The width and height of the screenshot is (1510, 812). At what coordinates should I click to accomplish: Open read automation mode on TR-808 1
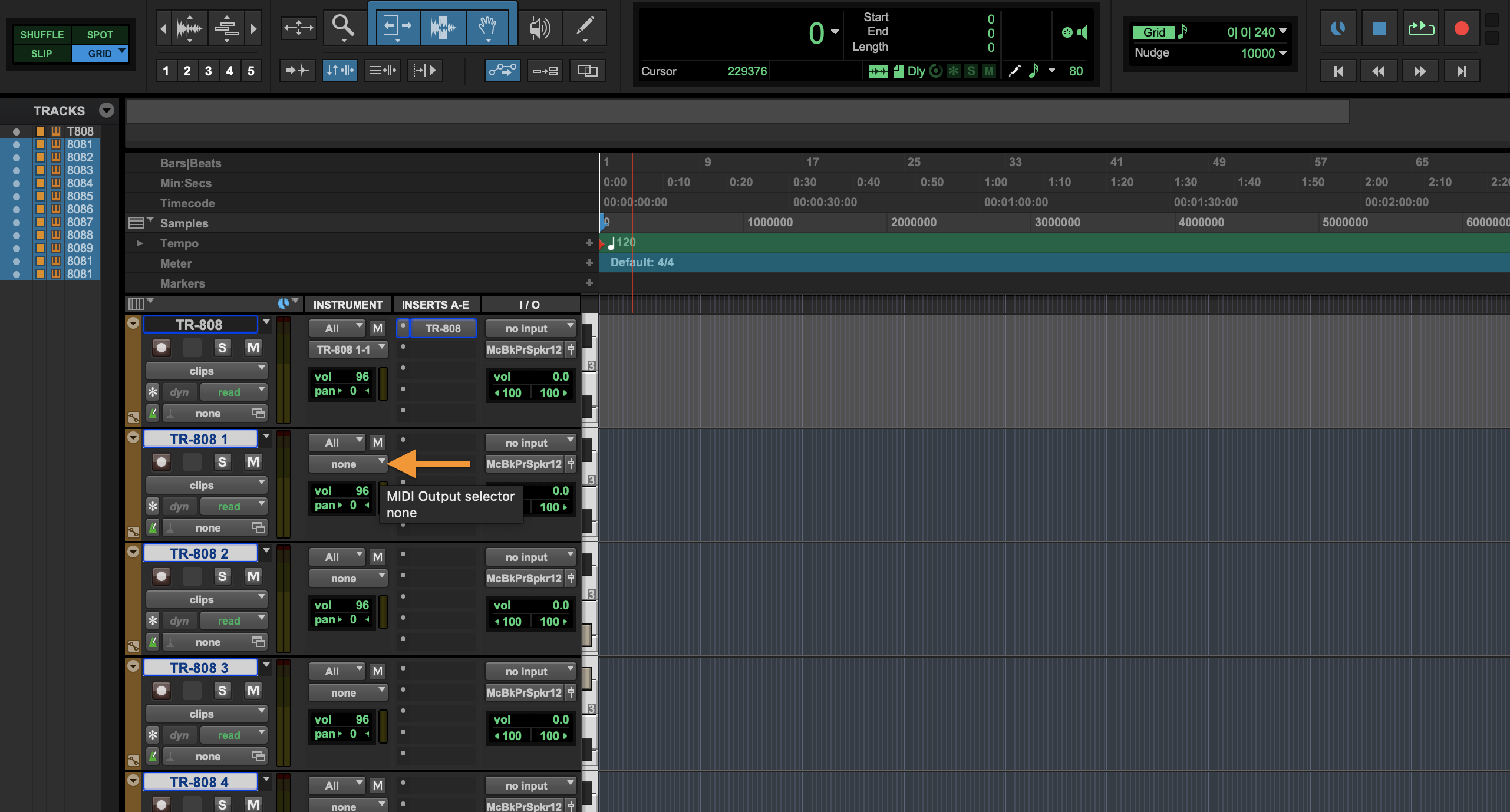click(x=234, y=506)
